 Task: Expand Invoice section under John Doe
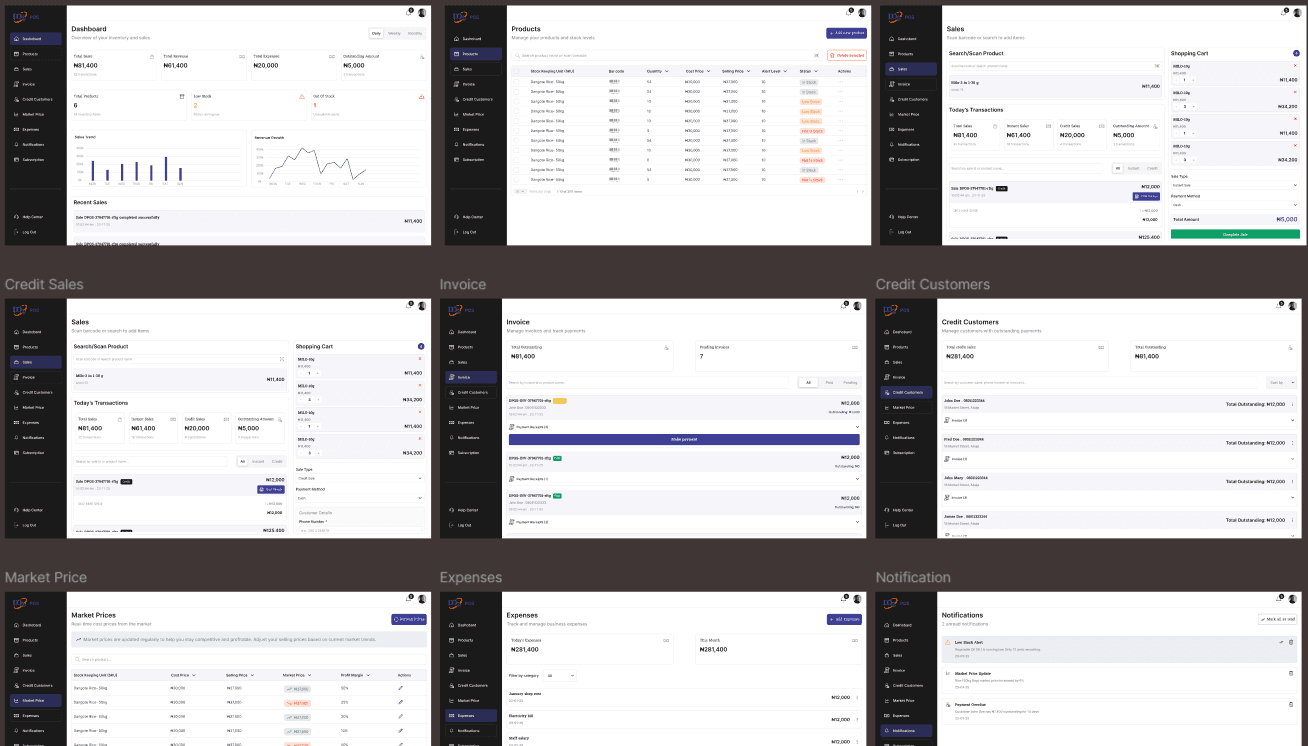1120,420
